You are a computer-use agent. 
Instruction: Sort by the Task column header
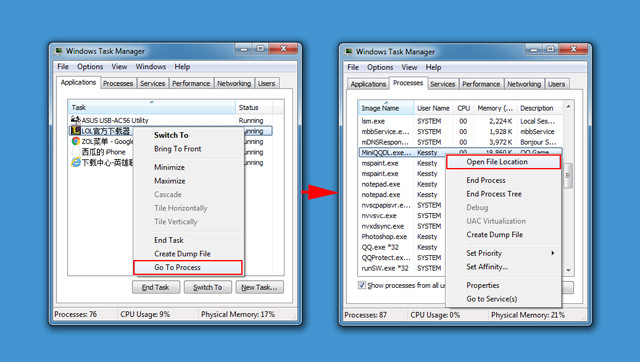[x=152, y=107]
